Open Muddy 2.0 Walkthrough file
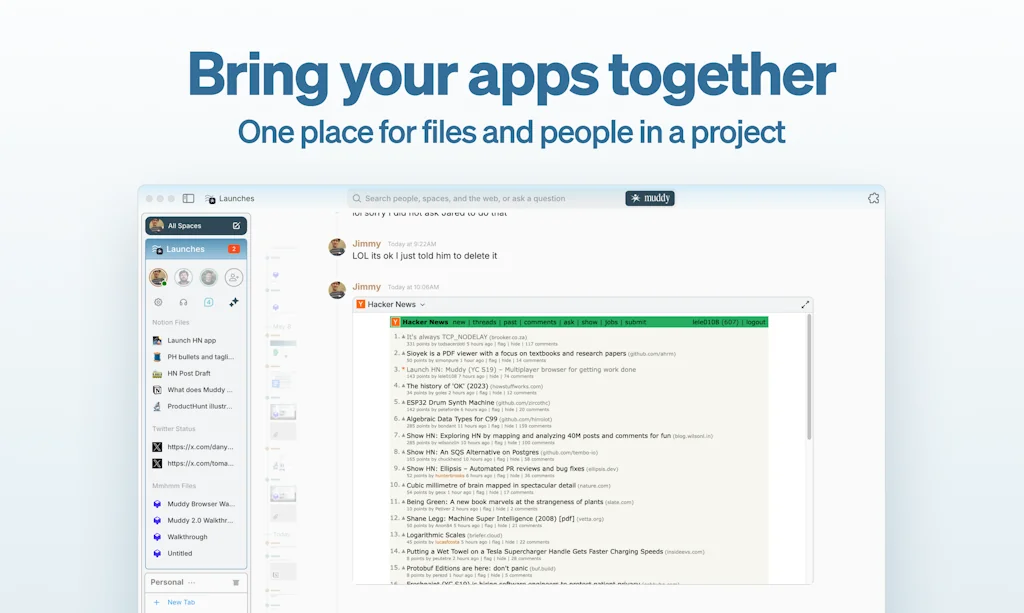Viewport: 1024px width, 613px height. pos(200,520)
